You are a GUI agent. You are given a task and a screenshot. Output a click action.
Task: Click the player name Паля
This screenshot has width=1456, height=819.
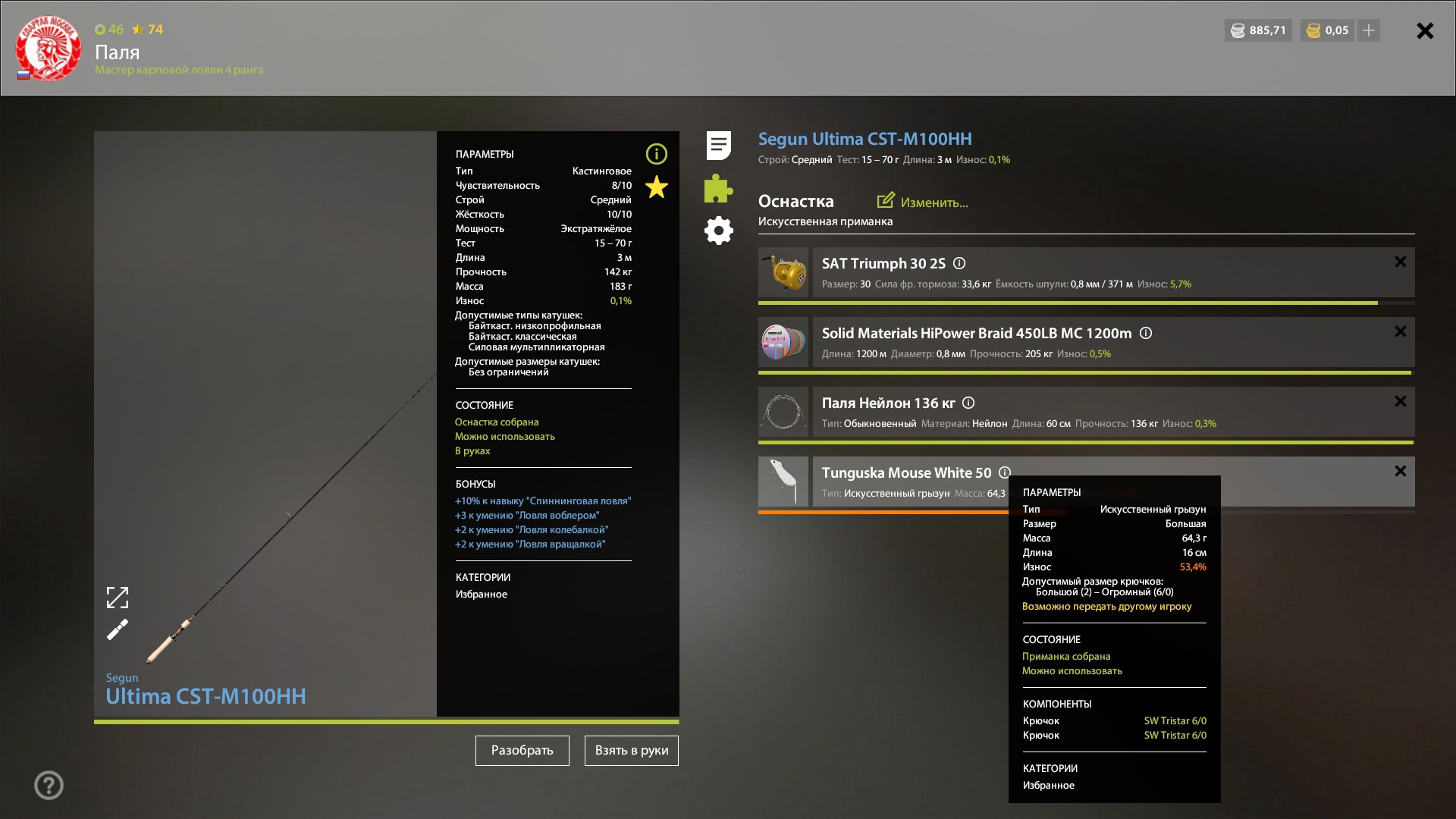click(118, 52)
